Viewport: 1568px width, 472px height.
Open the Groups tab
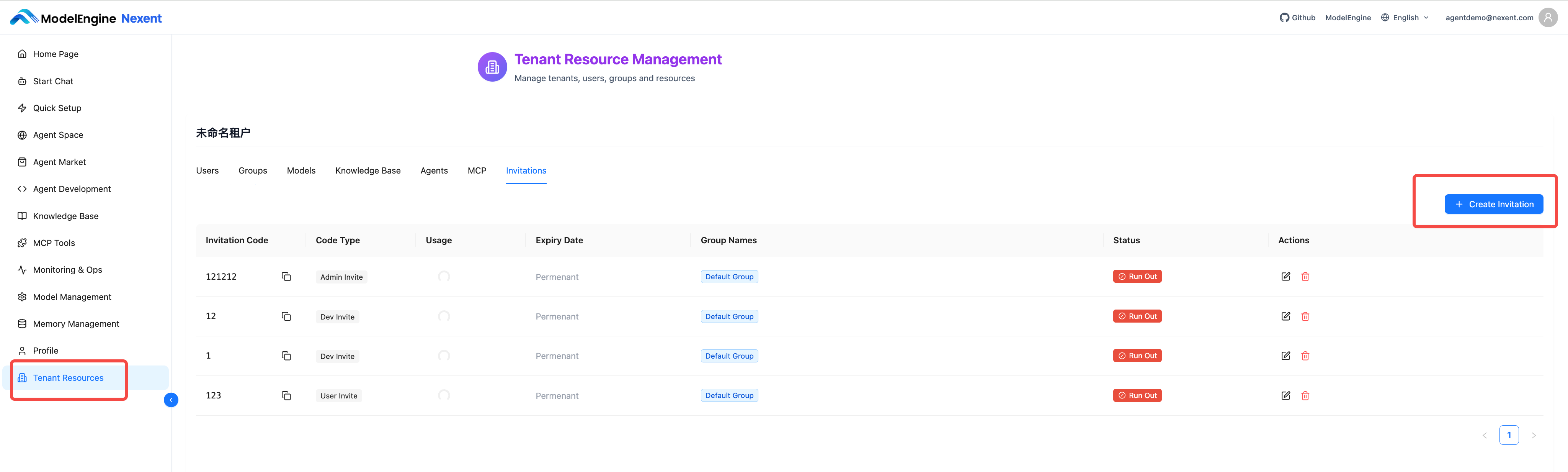(x=253, y=170)
